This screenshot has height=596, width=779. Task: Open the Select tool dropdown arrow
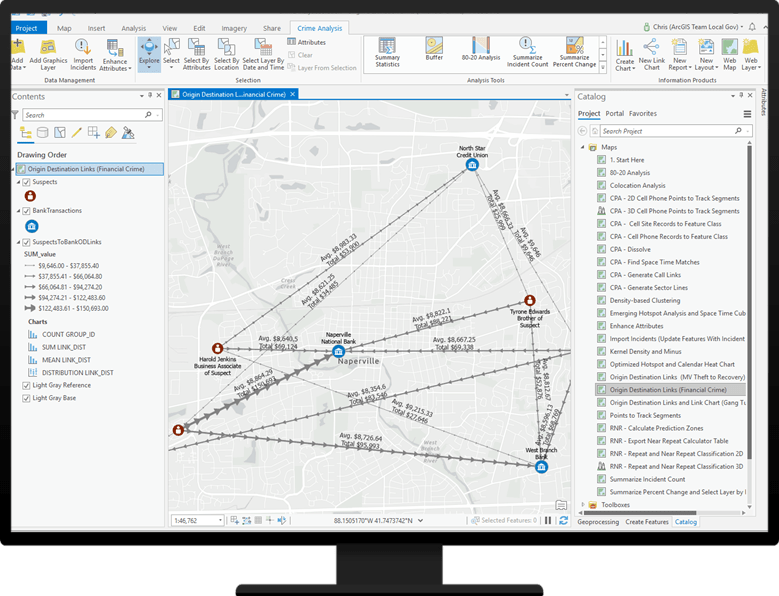click(171, 68)
